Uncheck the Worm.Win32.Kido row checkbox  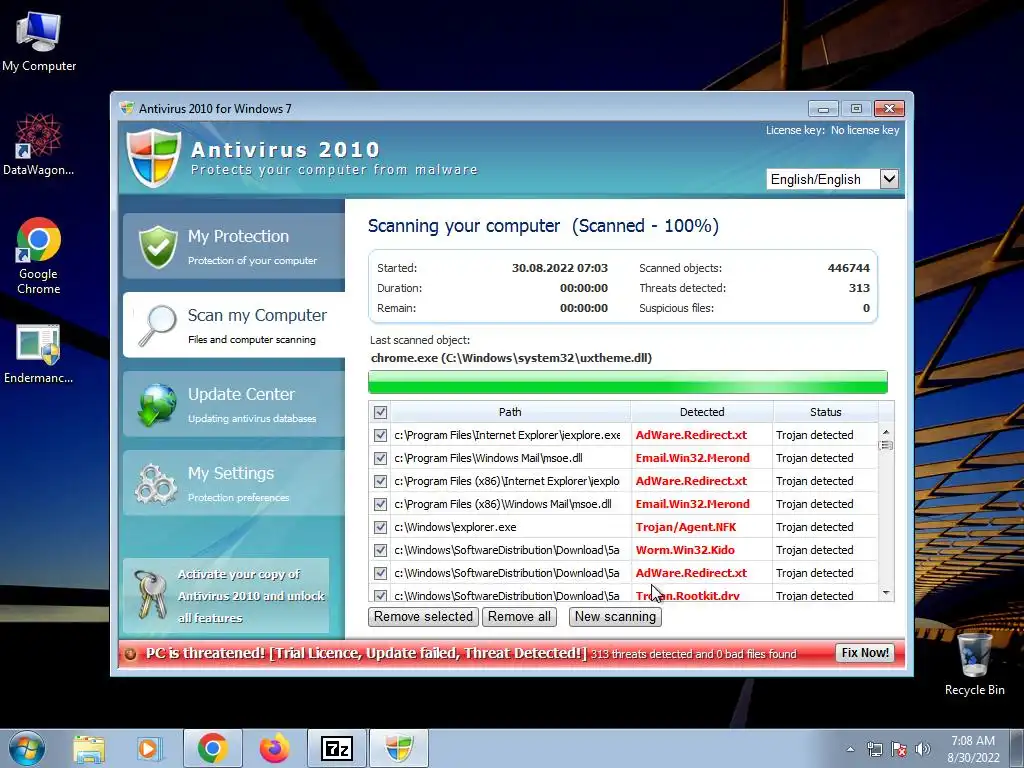tap(380, 550)
